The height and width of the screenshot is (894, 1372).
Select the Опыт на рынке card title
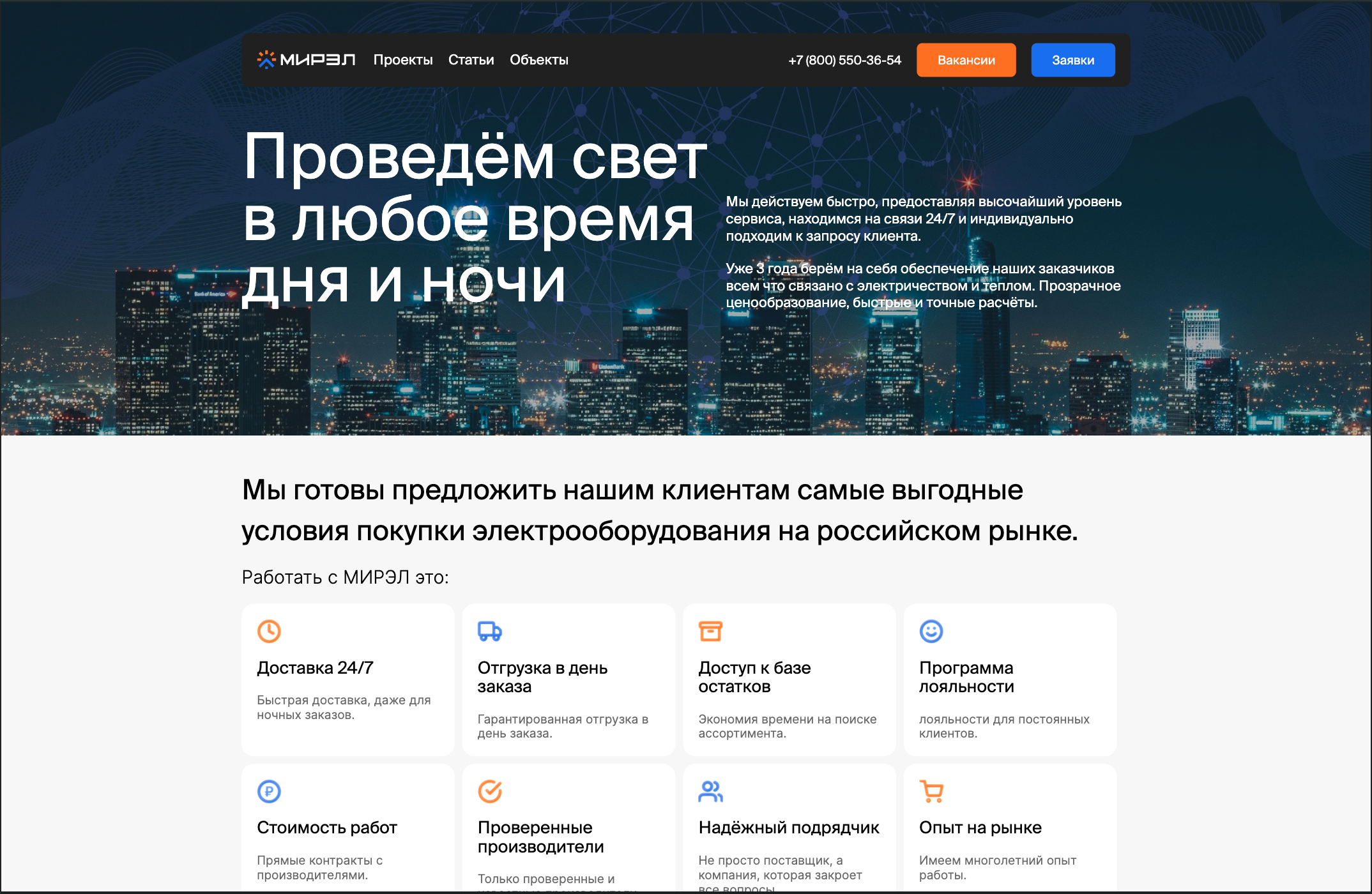[980, 828]
